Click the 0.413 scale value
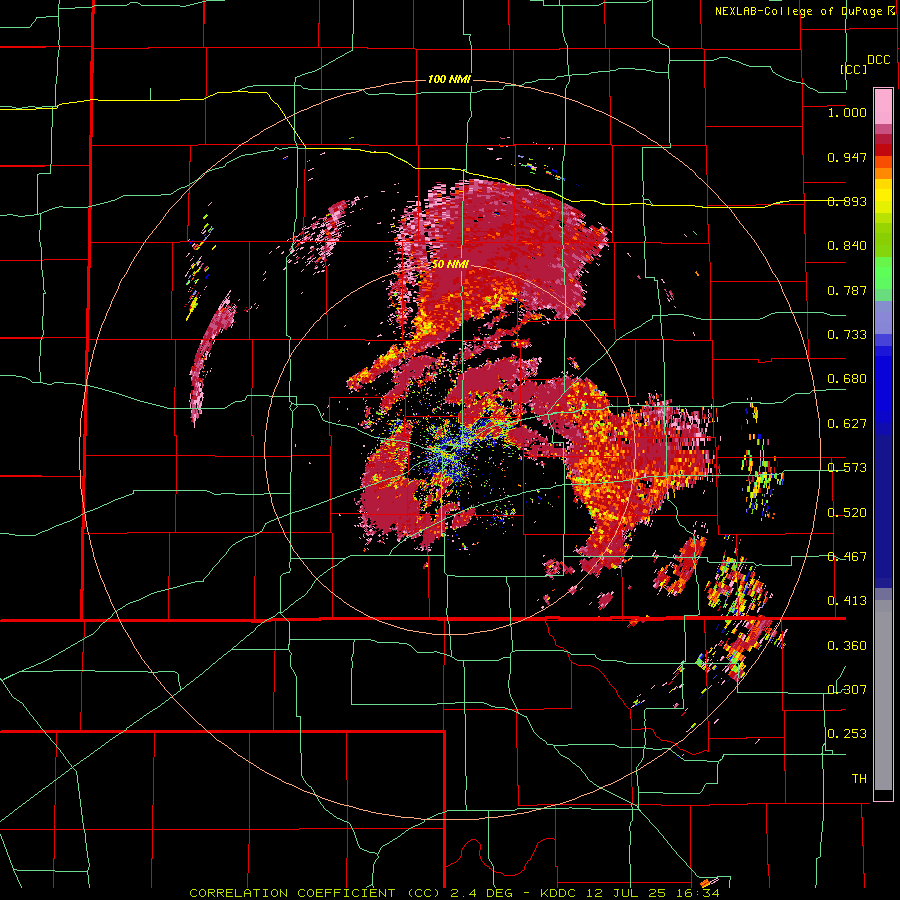900x900 pixels. coord(847,601)
